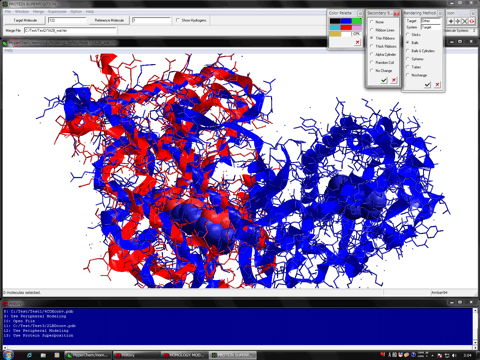Click the CPK color option
480x360 pixels.
point(357,34)
